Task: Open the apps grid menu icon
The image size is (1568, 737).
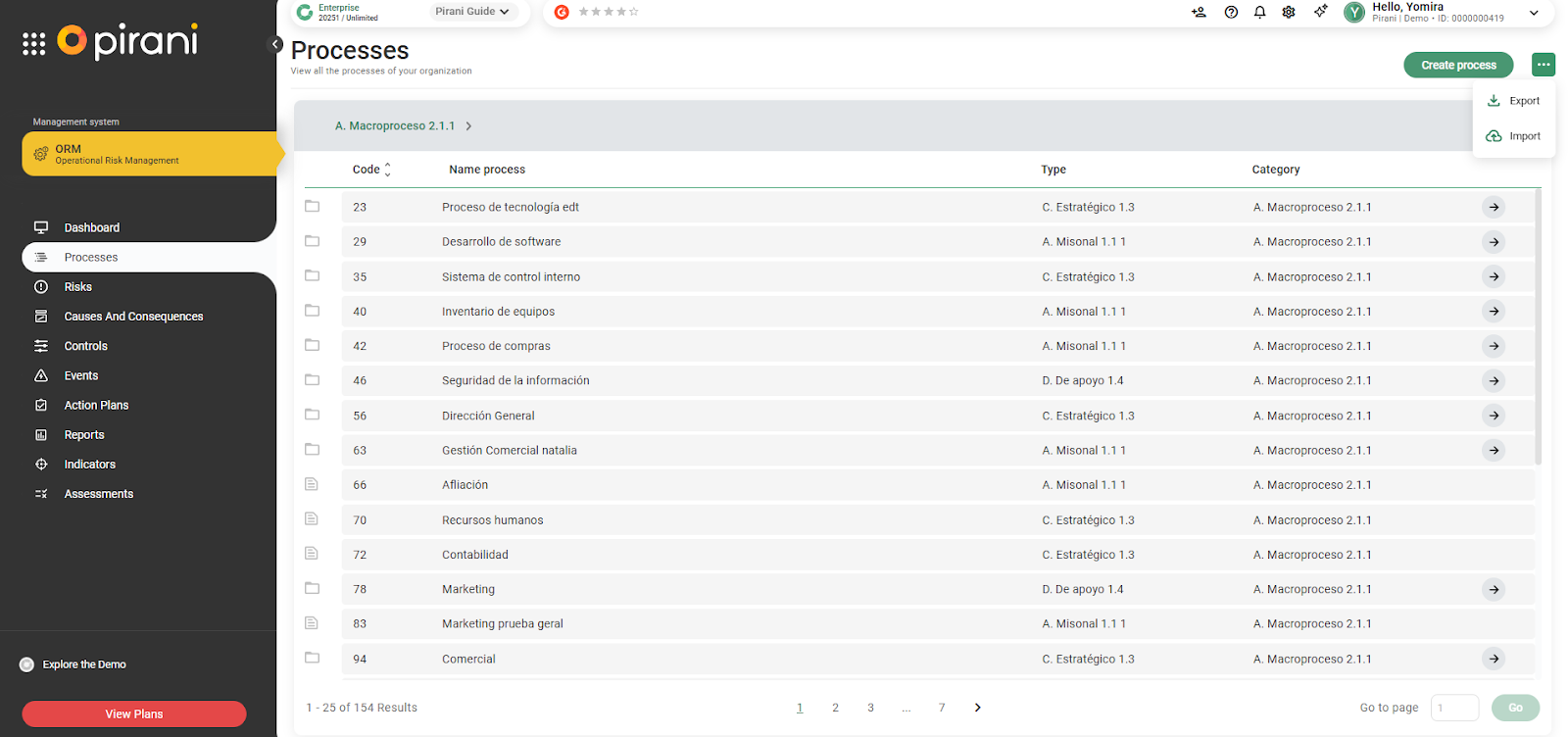Action: pos(34,44)
